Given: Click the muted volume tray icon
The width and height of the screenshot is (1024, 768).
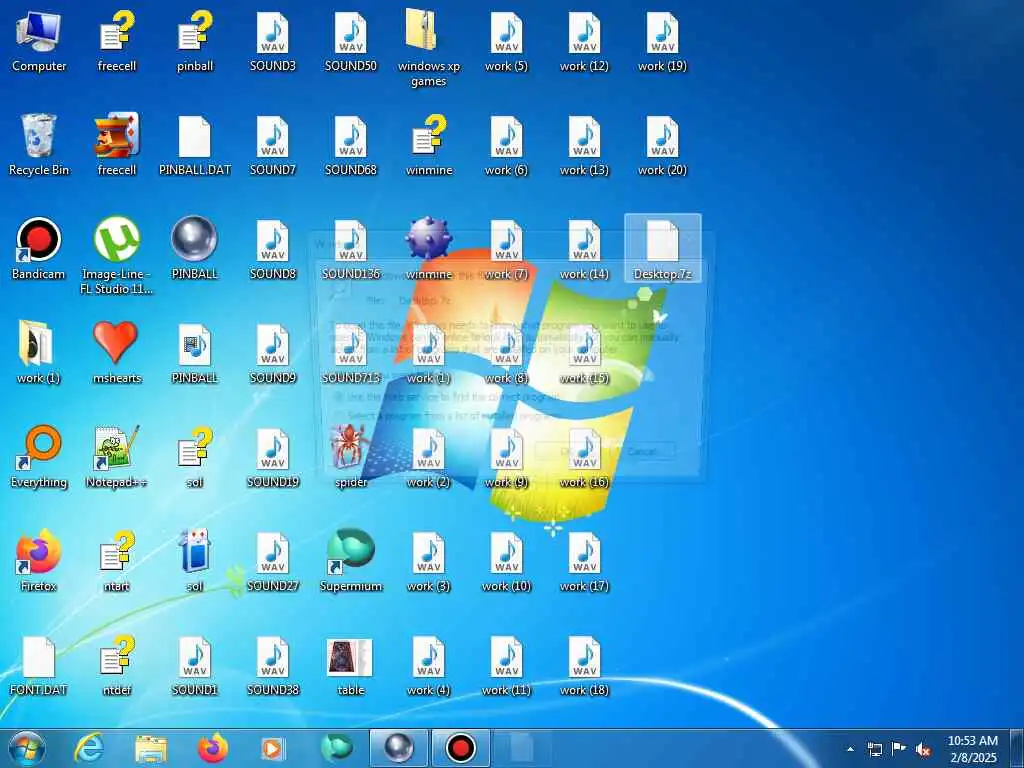Looking at the screenshot, I should (x=923, y=749).
